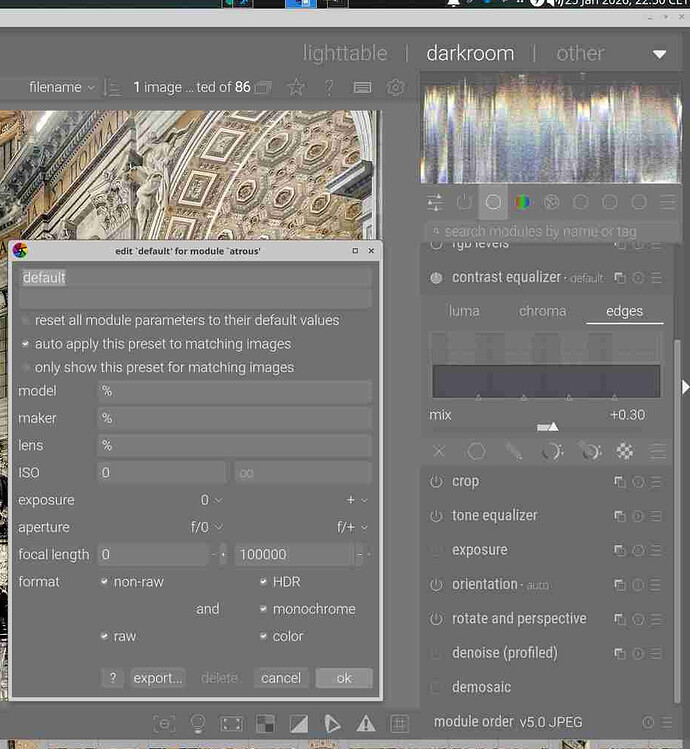Switch to the chroma tab
The height and width of the screenshot is (749, 690).
[x=542, y=311]
